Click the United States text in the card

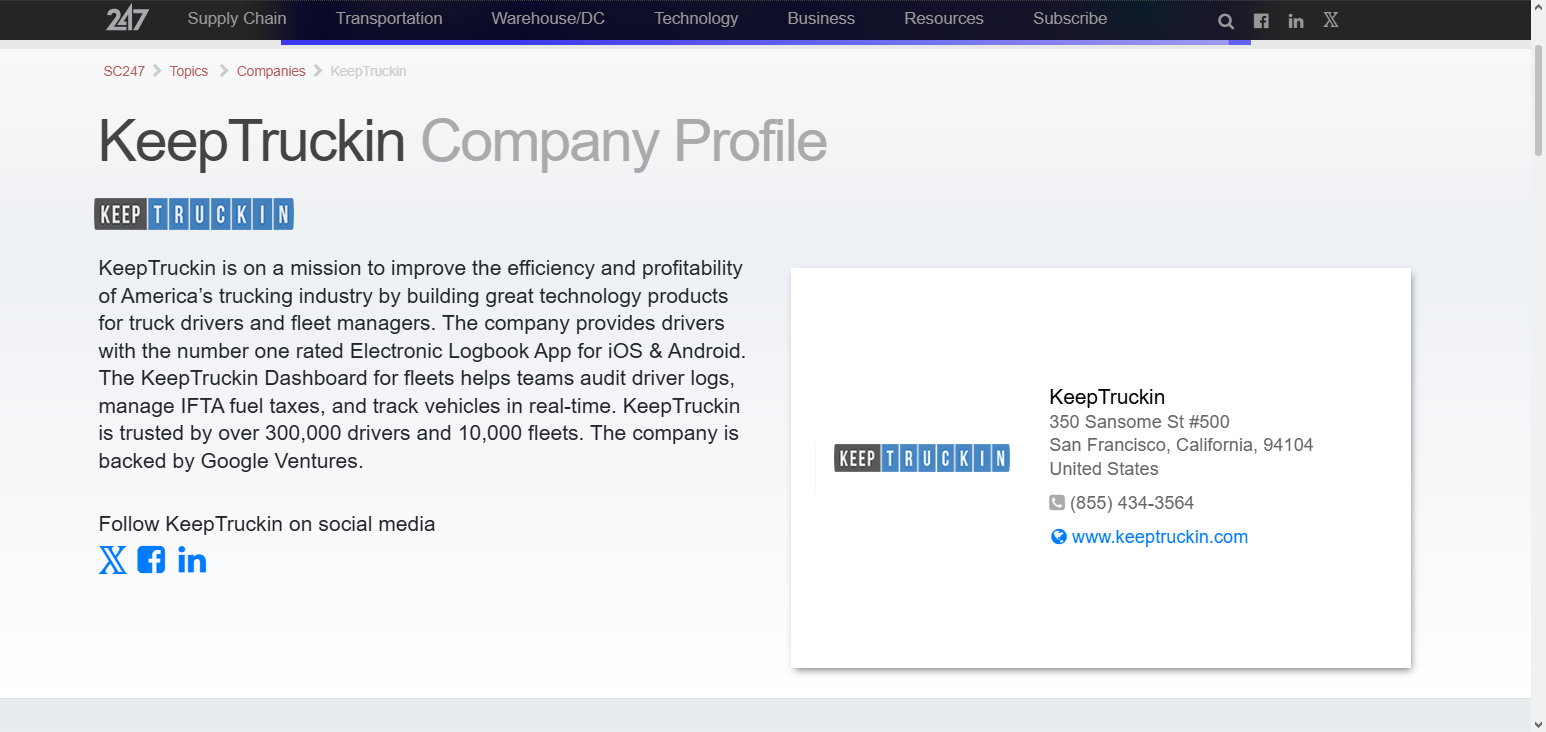(x=1104, y=469)
